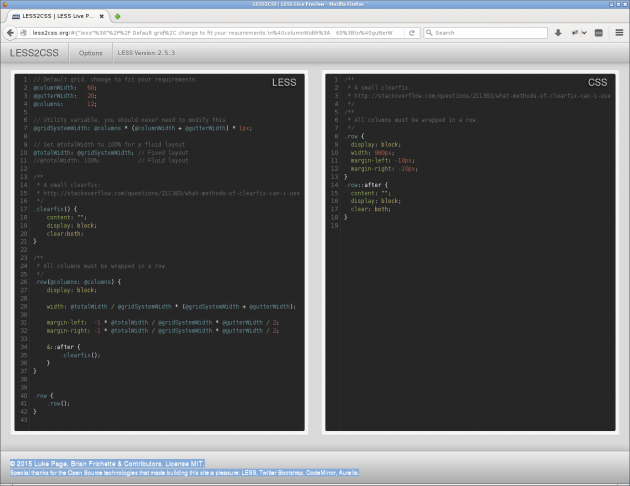Click the margin-right line in LESS editor
Screen dimensions: 630x486
162,331
